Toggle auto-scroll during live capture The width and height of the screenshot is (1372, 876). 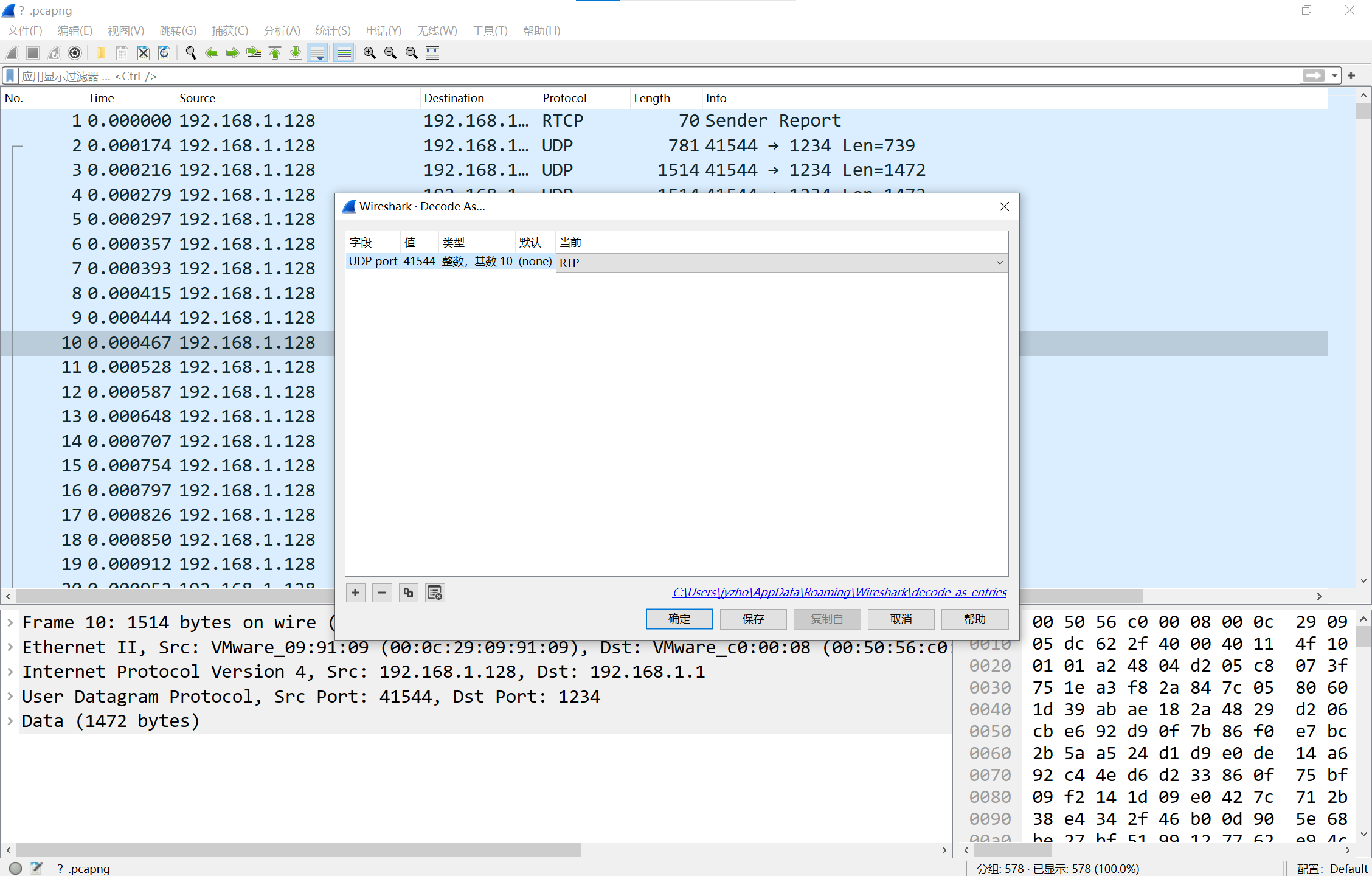[317, 53]
